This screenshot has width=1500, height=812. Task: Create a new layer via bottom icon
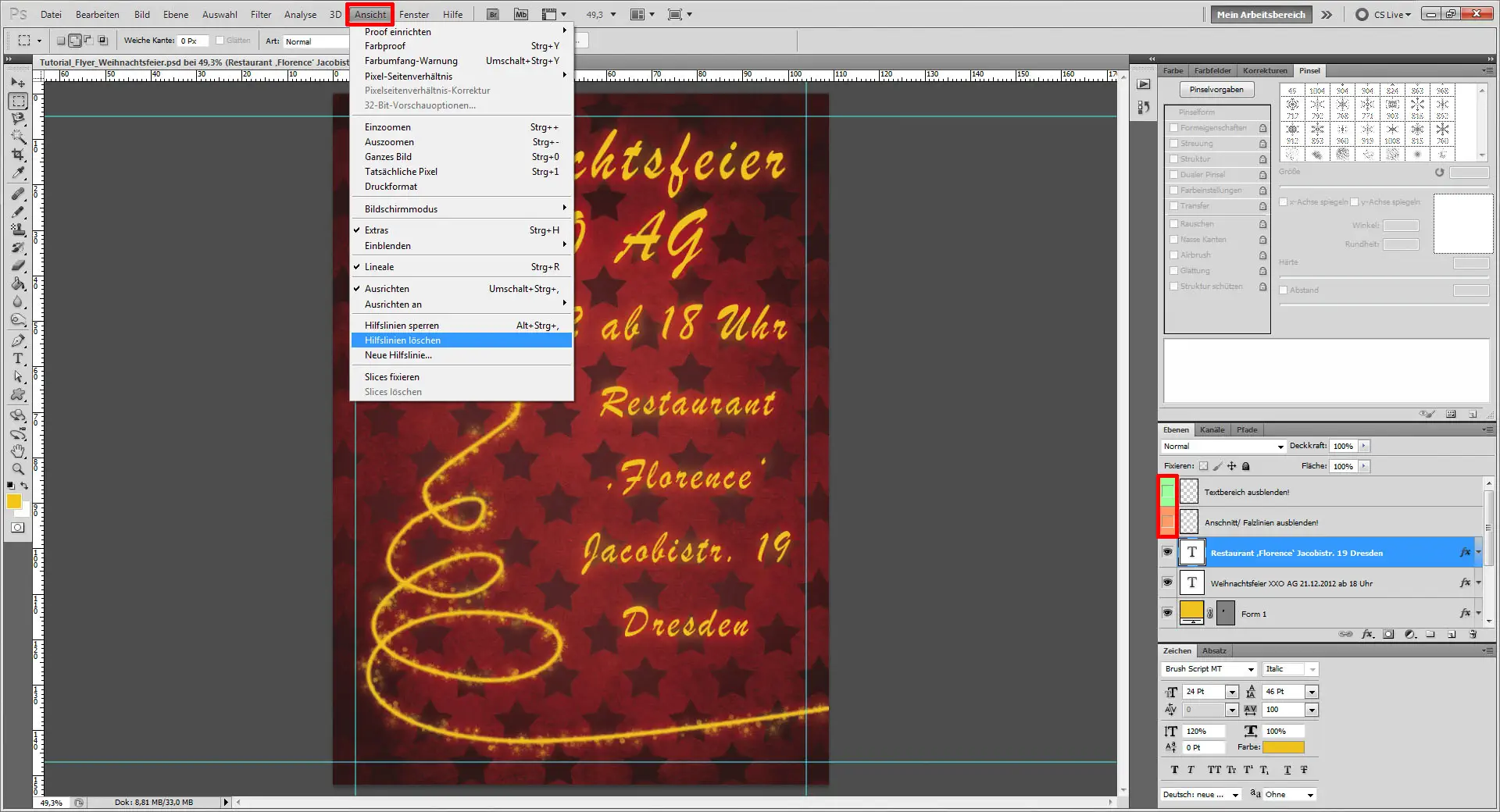pos(1452,634)
